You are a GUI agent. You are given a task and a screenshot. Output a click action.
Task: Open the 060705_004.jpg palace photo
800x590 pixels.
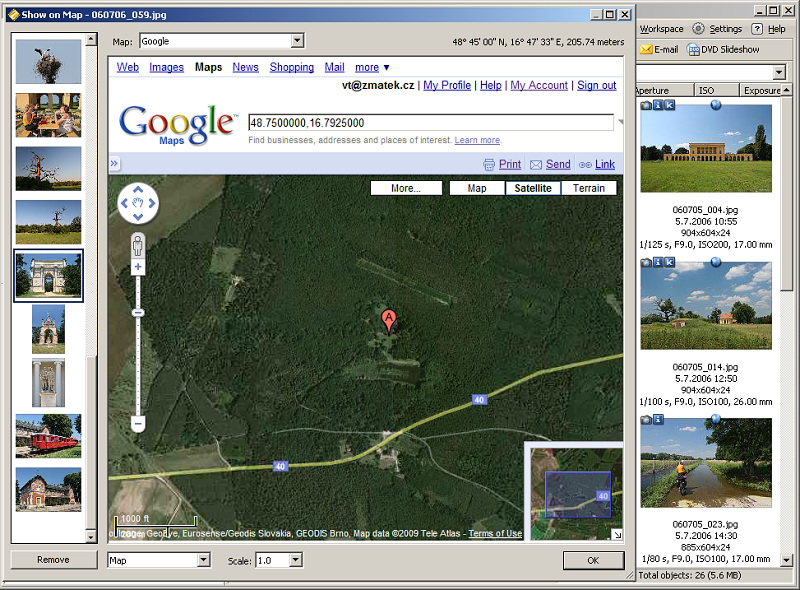click(706, 148)
